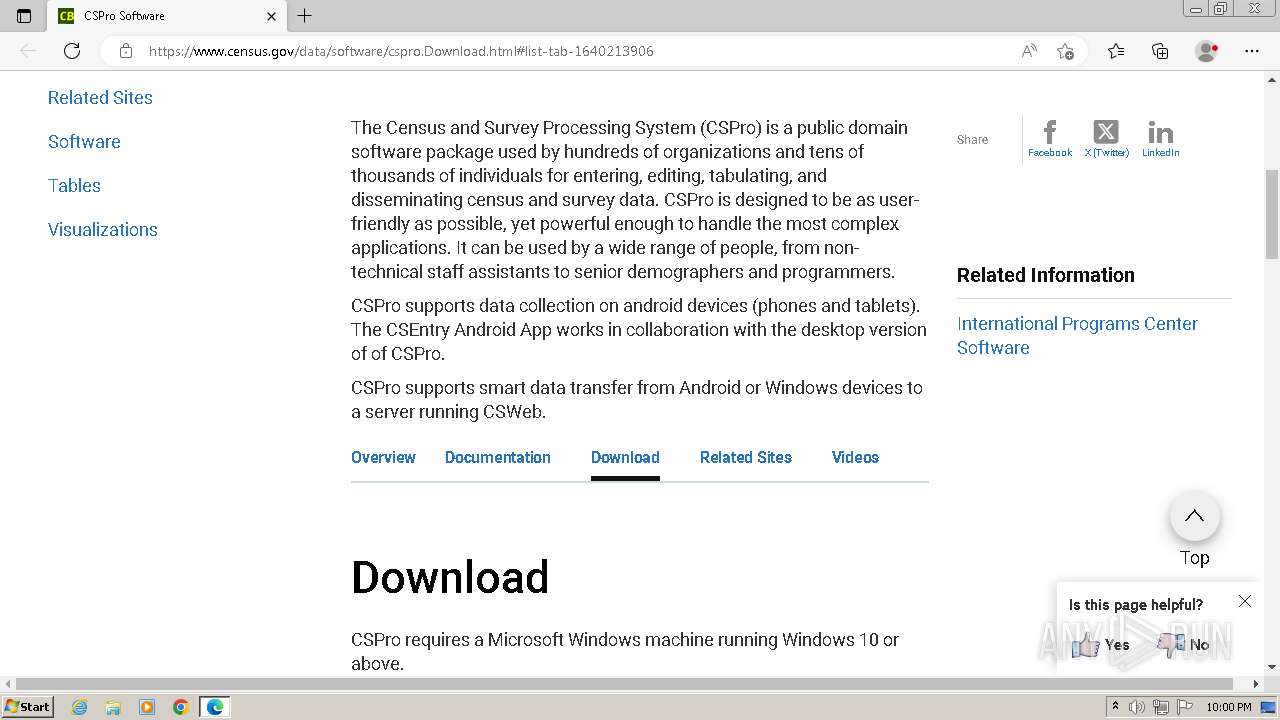
Task: Click the Action Center flag icon
Action: 1184,707
